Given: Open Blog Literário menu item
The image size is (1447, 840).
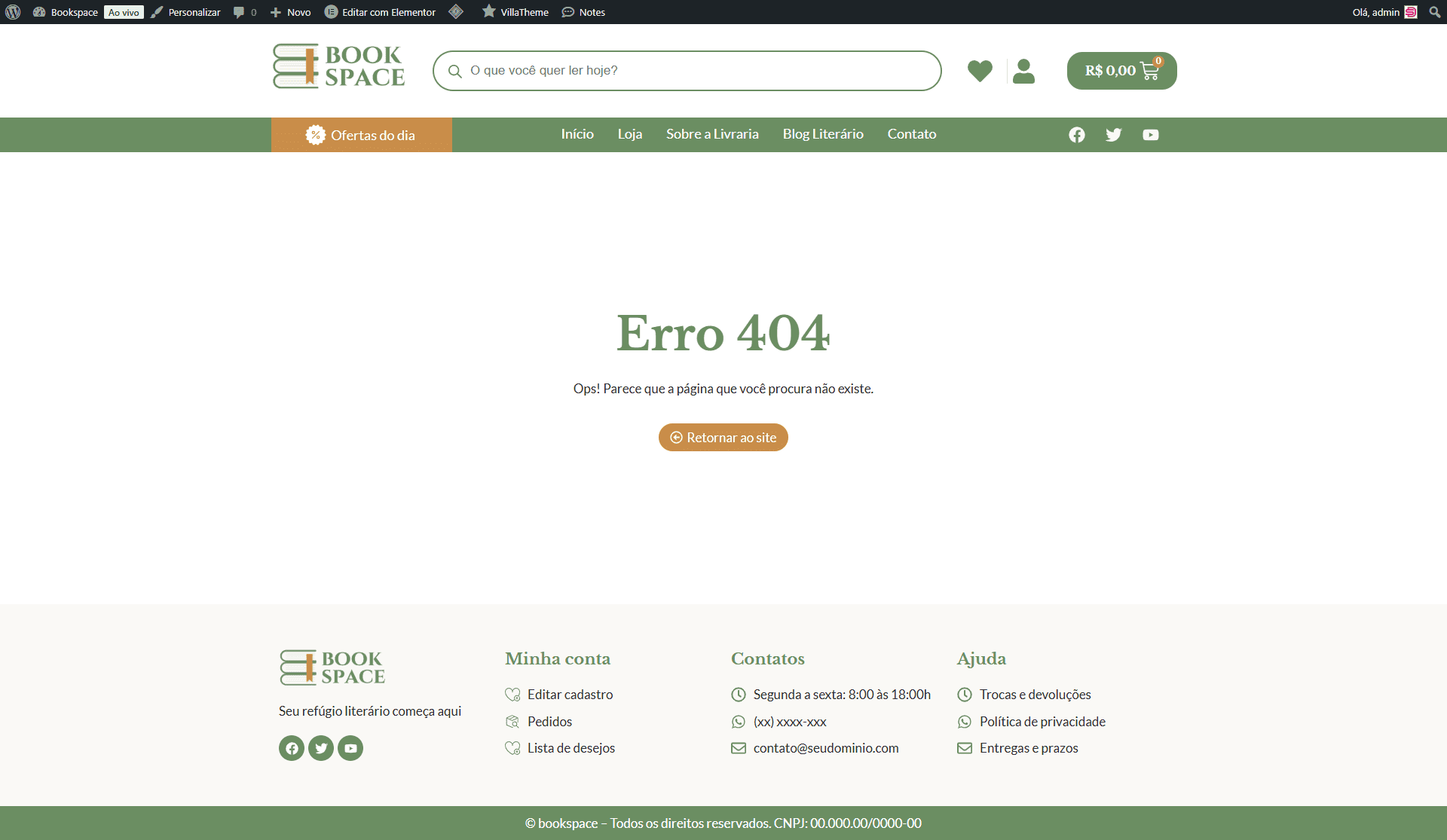Looking at the screenshot, I should click(823, 134).
